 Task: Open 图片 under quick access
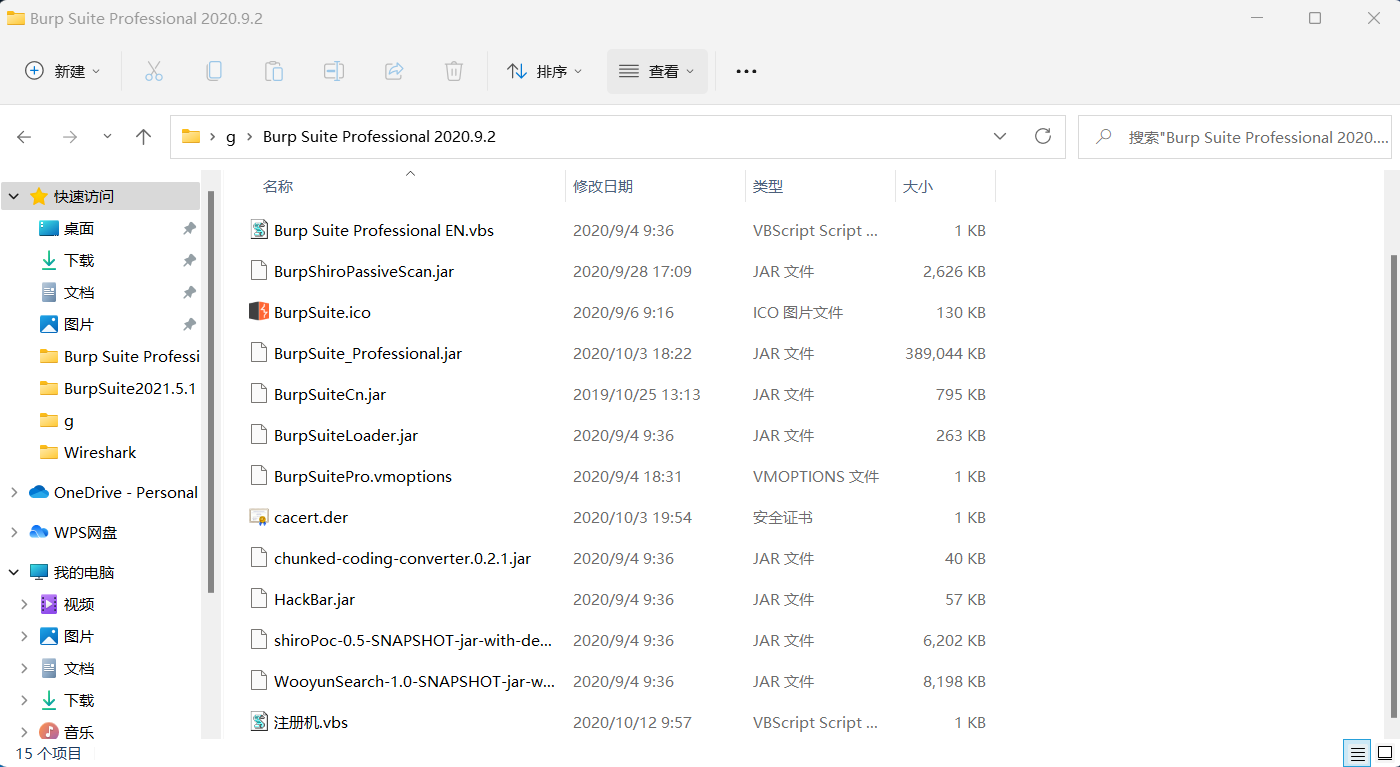tap(79, 324)
